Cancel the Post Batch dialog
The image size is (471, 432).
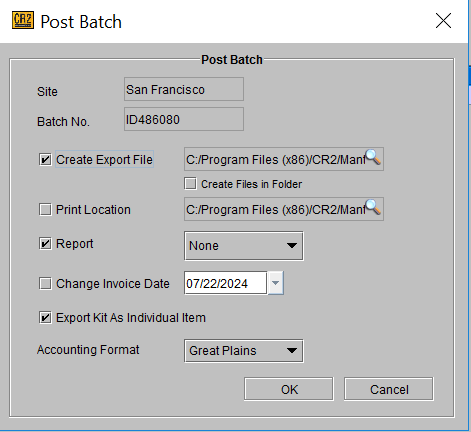click(389, 389)
